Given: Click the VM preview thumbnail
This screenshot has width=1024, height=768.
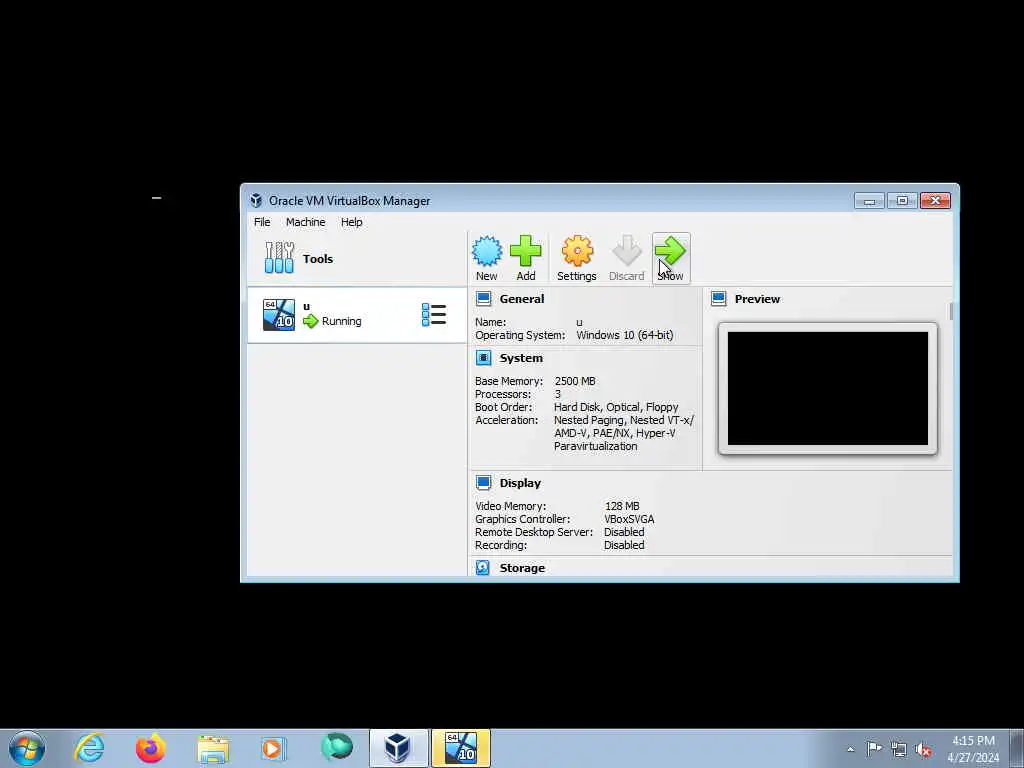Looking at the screenshot, I should click(x=827, y=389).
